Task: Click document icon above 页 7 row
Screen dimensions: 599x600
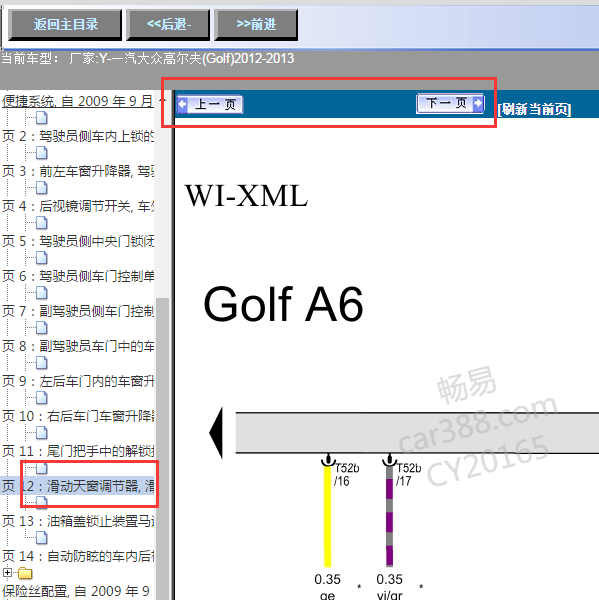Action: (x=42, y=293)
